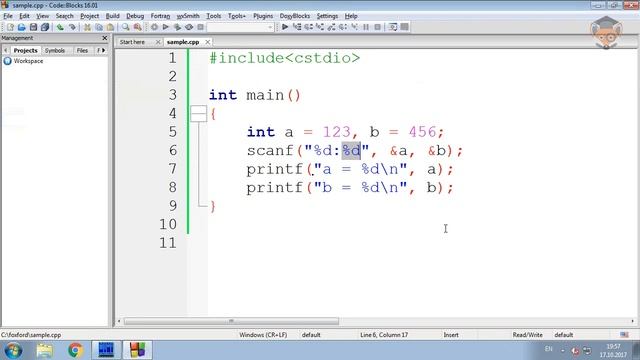640x360 pixels.
Task: Click the Build and run icon
Action: [x=177, y=27]
